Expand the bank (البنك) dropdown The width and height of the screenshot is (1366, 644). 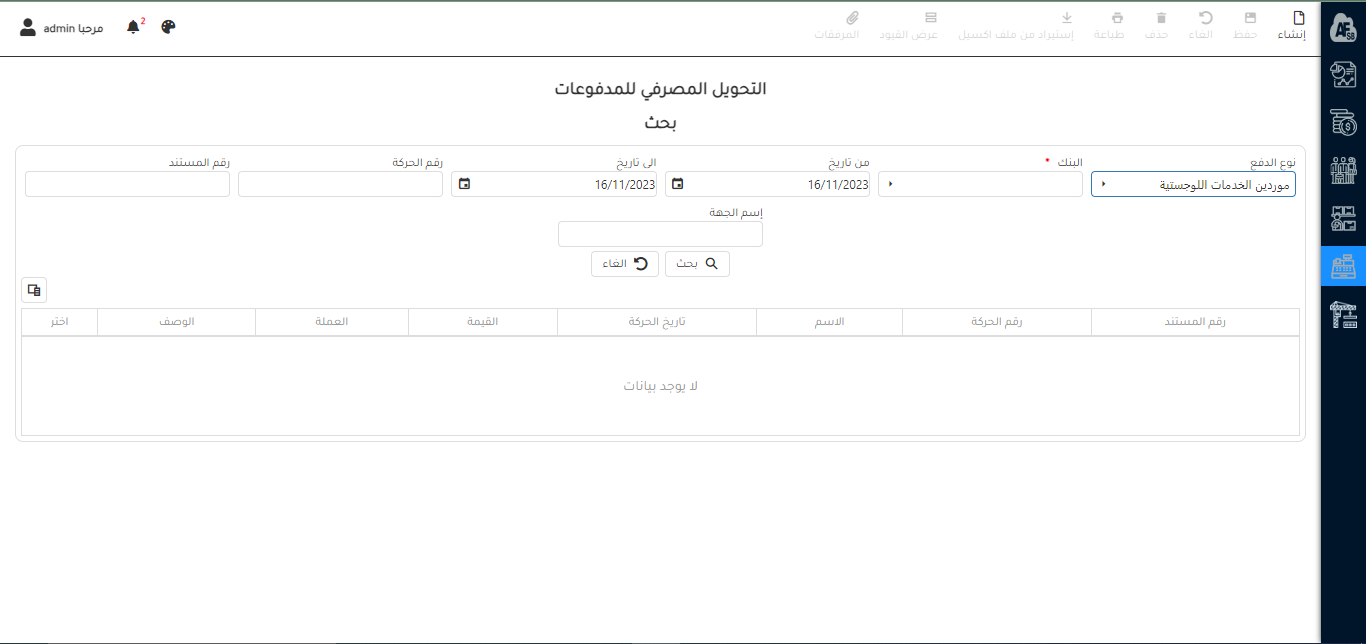891,185
